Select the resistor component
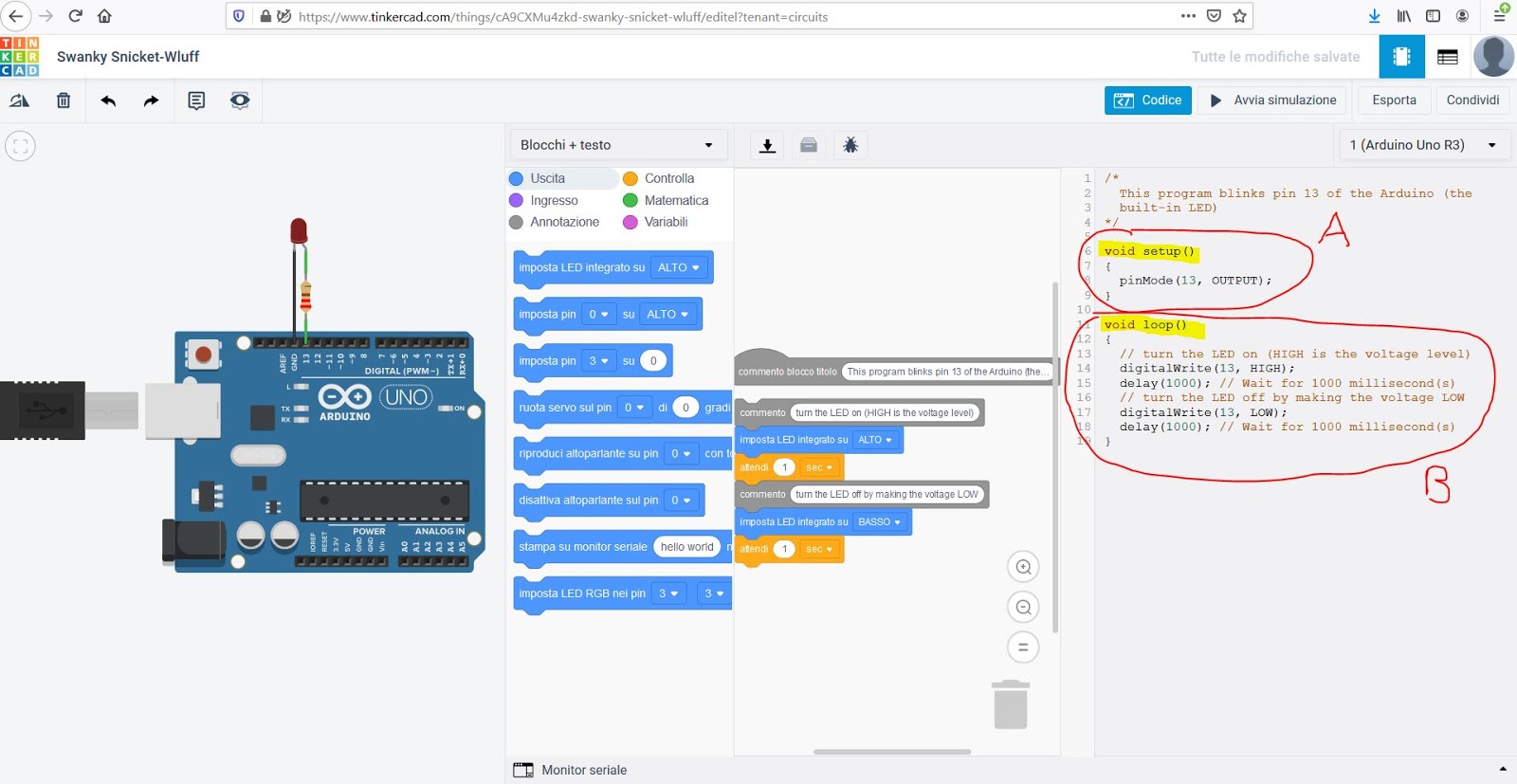1517x784 pixels. pos(305,297)
